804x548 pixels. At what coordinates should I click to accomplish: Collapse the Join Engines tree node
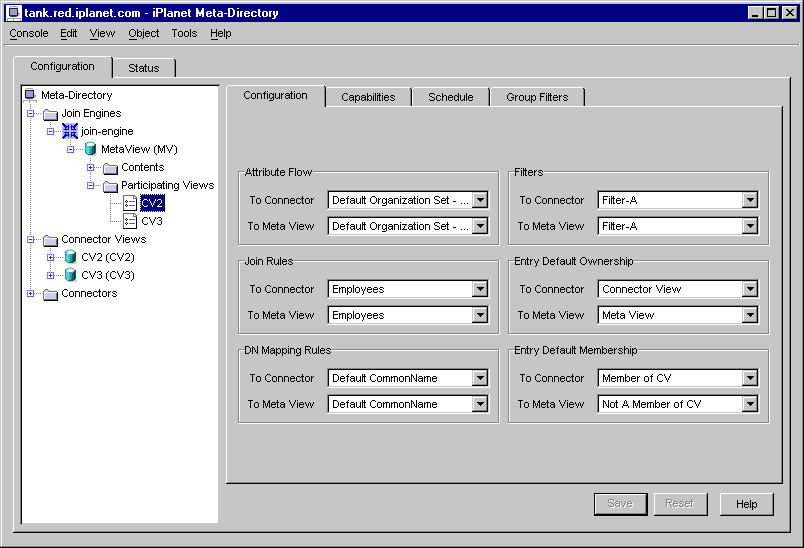click(x=30, y=113)
